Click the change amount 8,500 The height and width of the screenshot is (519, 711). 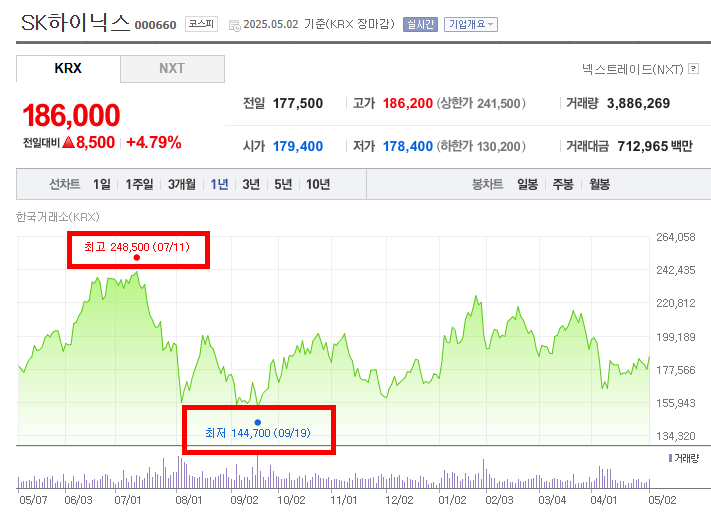(x=95, y=142)
